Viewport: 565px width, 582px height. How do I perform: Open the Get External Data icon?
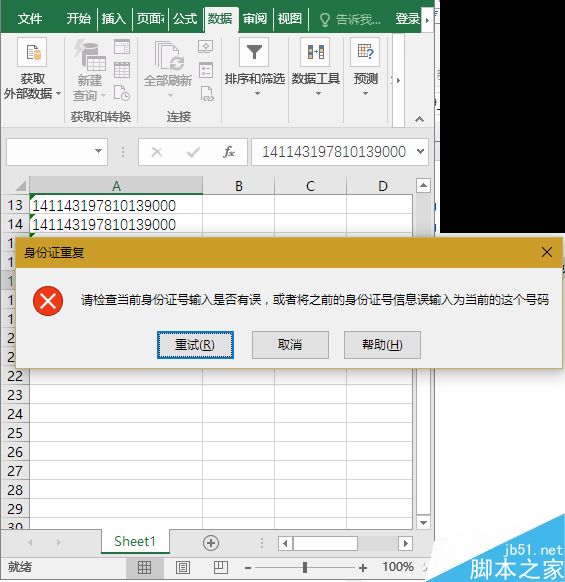tap(32, 52)
